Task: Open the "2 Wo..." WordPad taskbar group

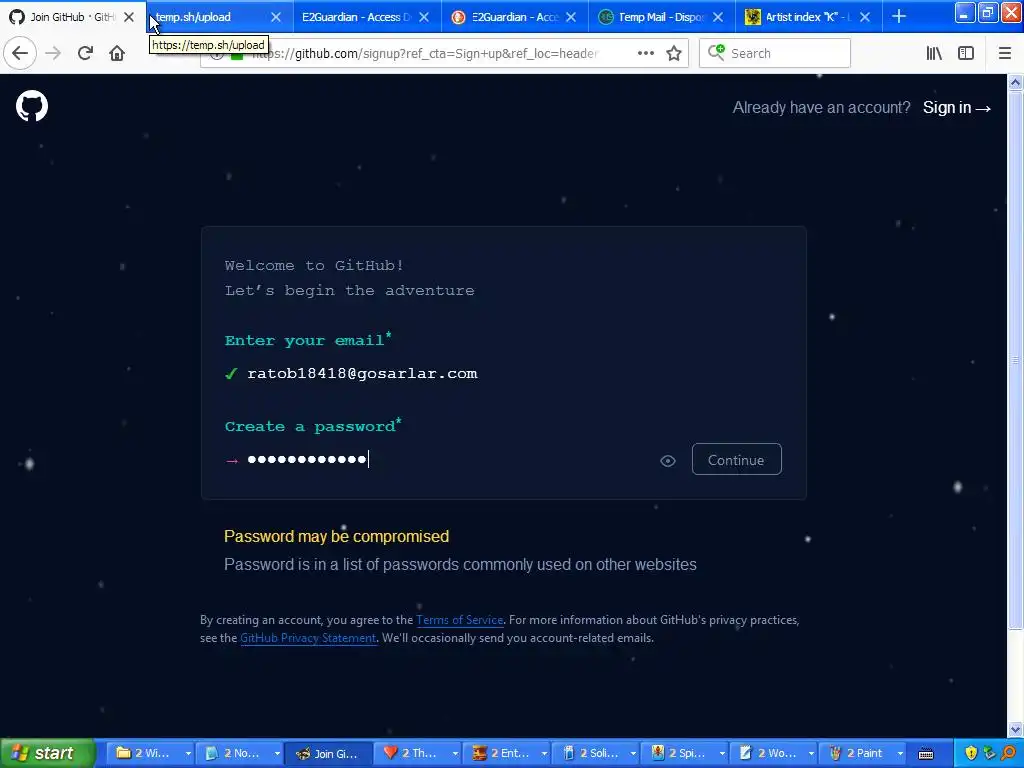Action: tap(776, 753)
